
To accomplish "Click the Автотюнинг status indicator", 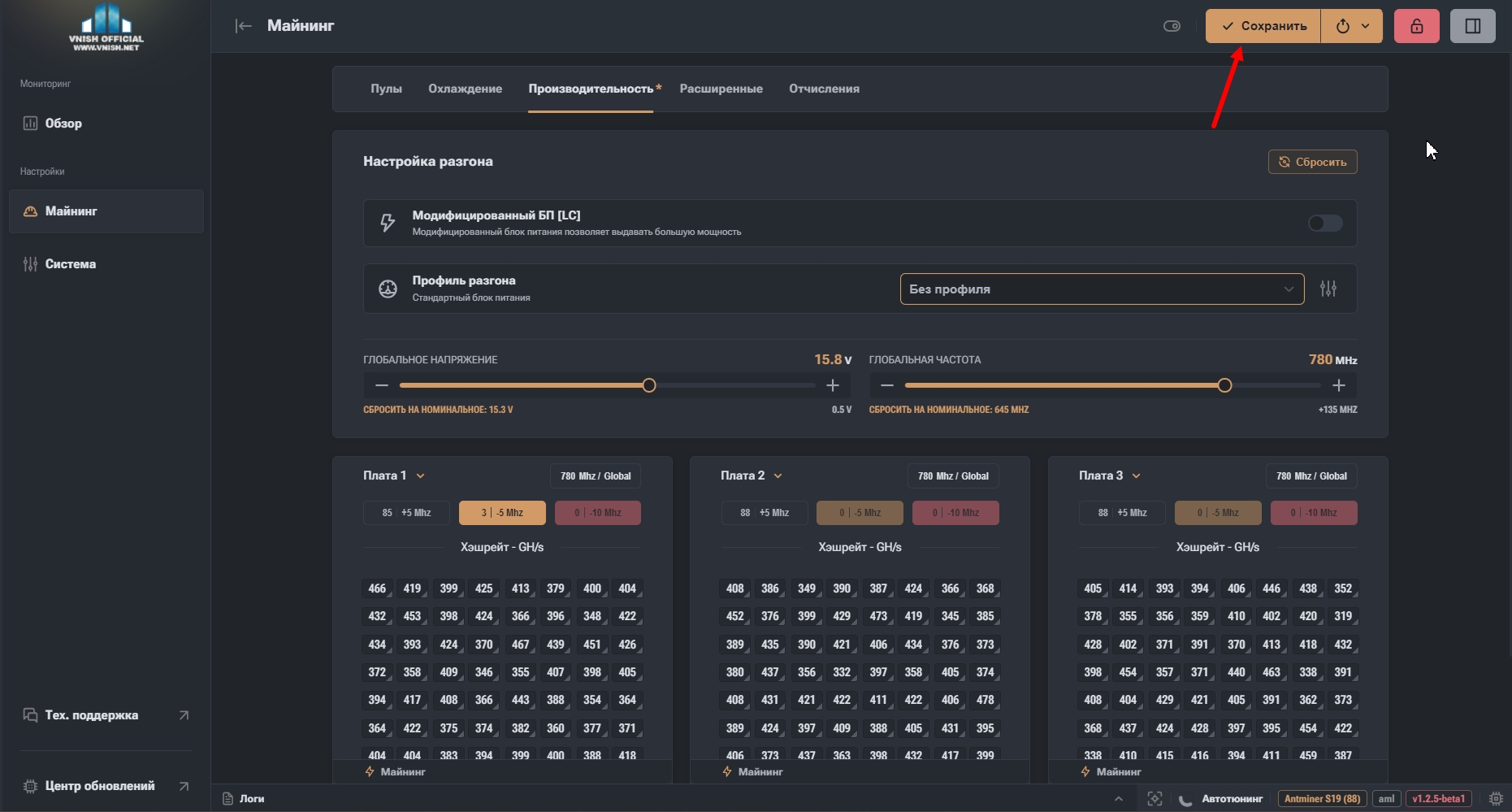I will (x=1220, y=799).
